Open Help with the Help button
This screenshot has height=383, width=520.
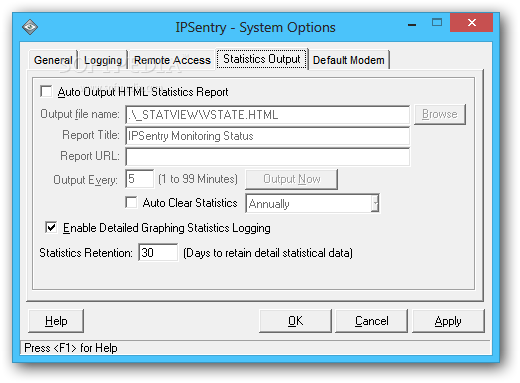point(56,321)
